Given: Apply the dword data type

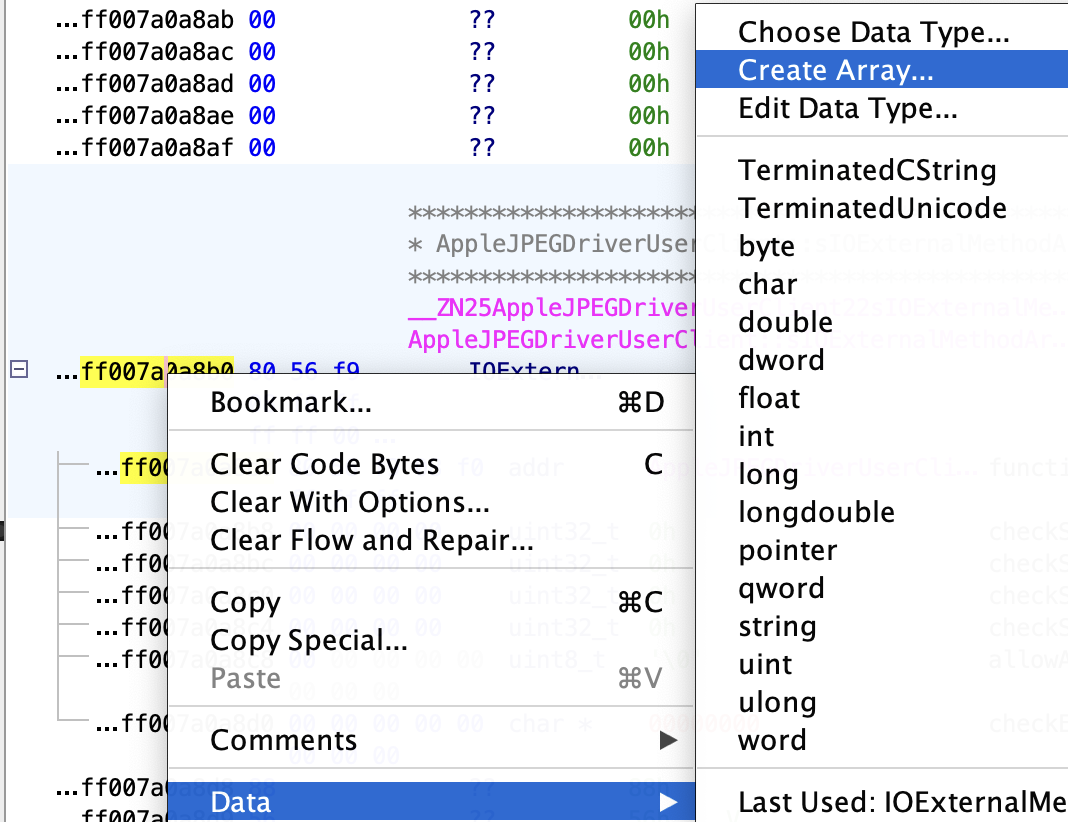Looking at the screenshot, I should click(781, 360).
